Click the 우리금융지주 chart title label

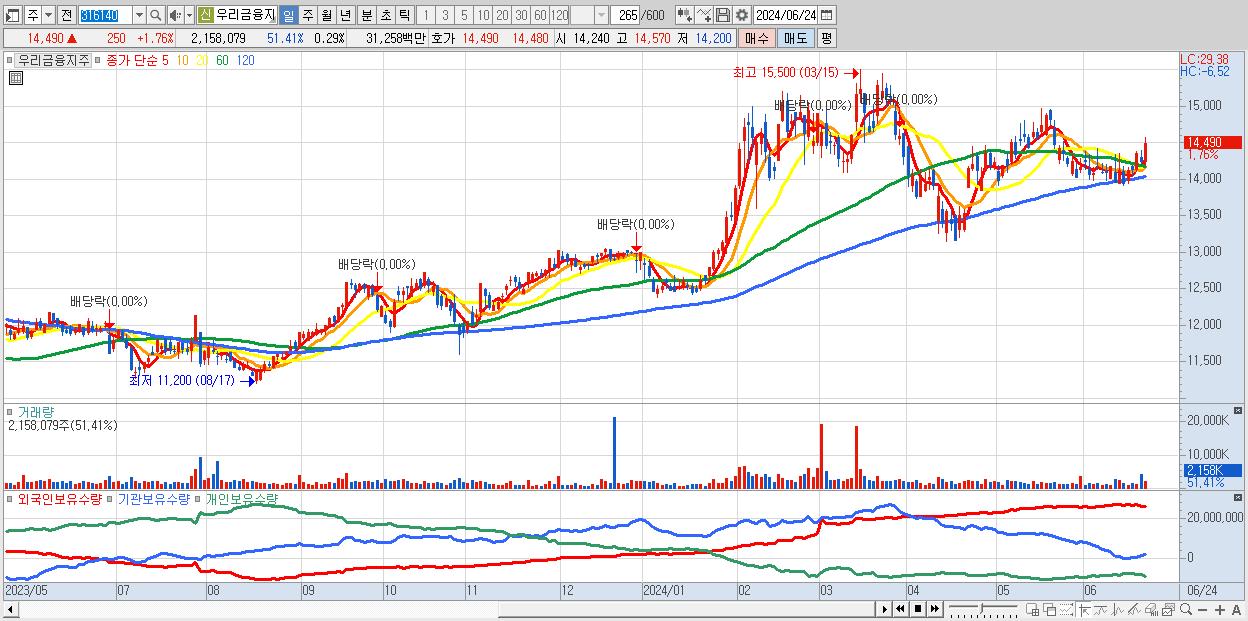pos(54,60)
